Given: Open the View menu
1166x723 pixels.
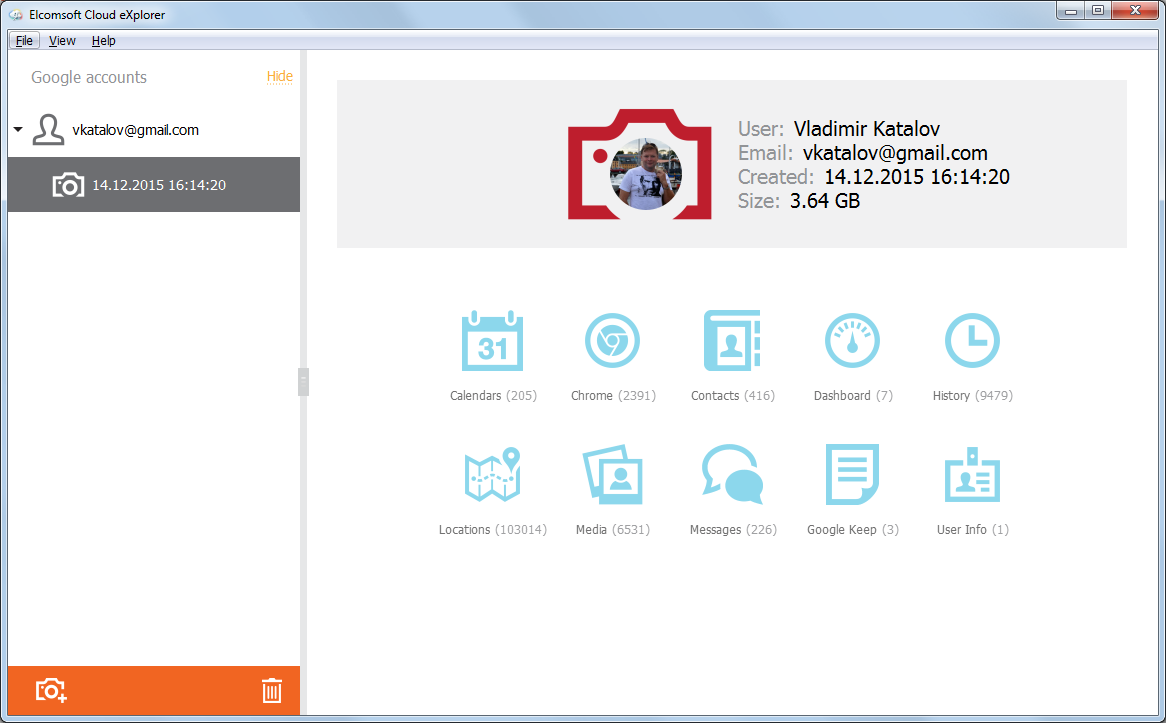Looking at the screenshot, I should click(62, 41).
